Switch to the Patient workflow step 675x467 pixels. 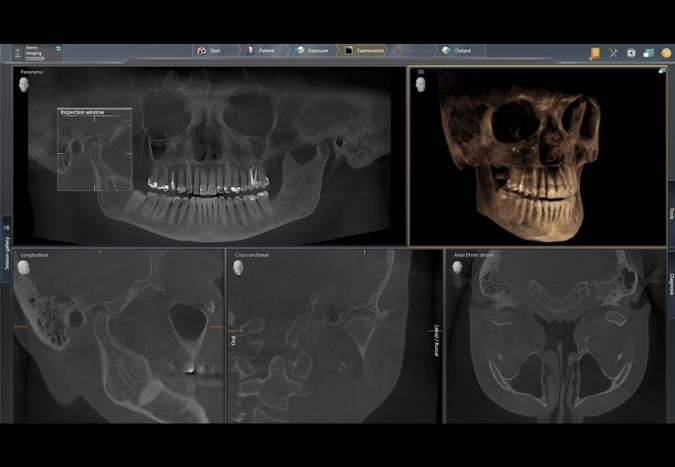[261, 50]
